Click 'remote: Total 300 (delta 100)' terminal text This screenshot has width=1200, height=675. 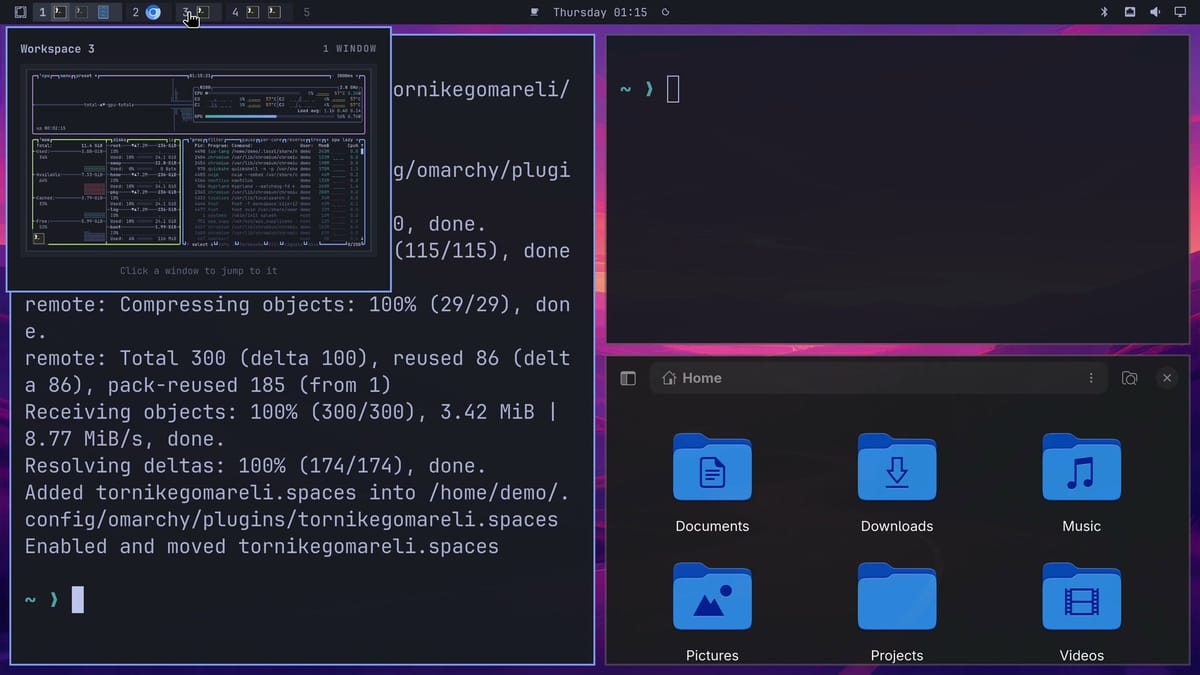click(201, 357)
